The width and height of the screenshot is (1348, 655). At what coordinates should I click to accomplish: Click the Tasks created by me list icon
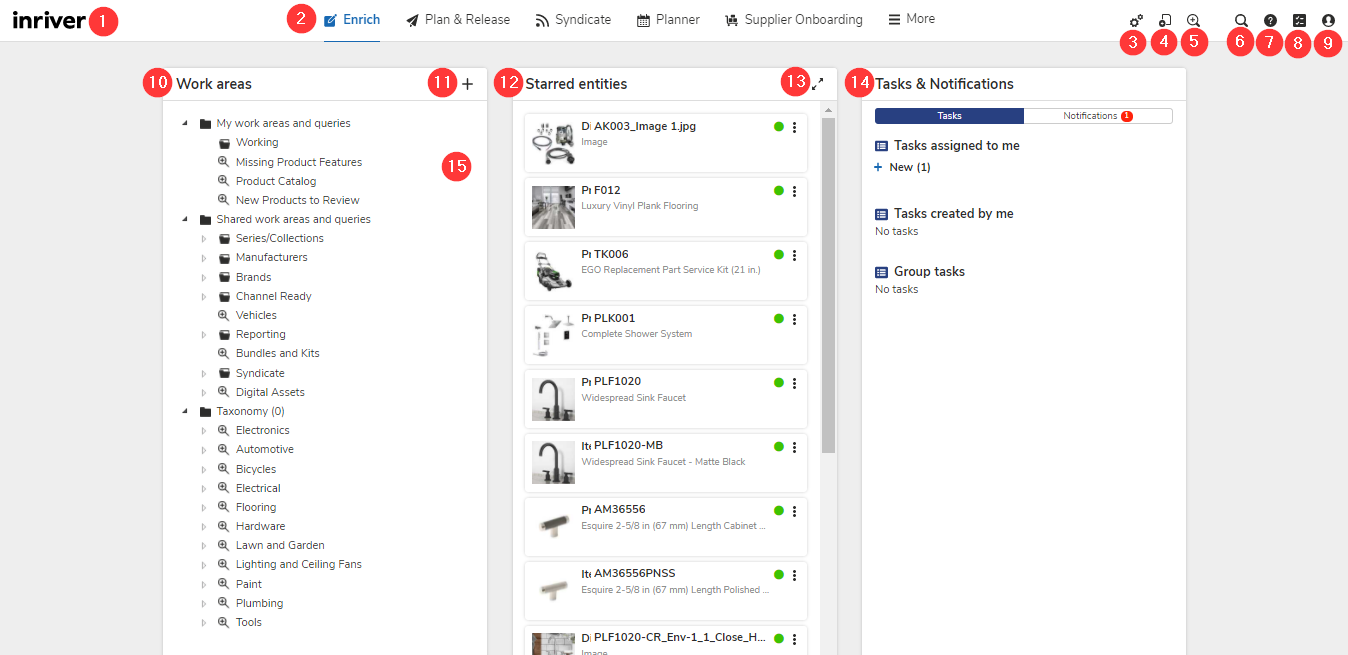[x=881, y=214]
